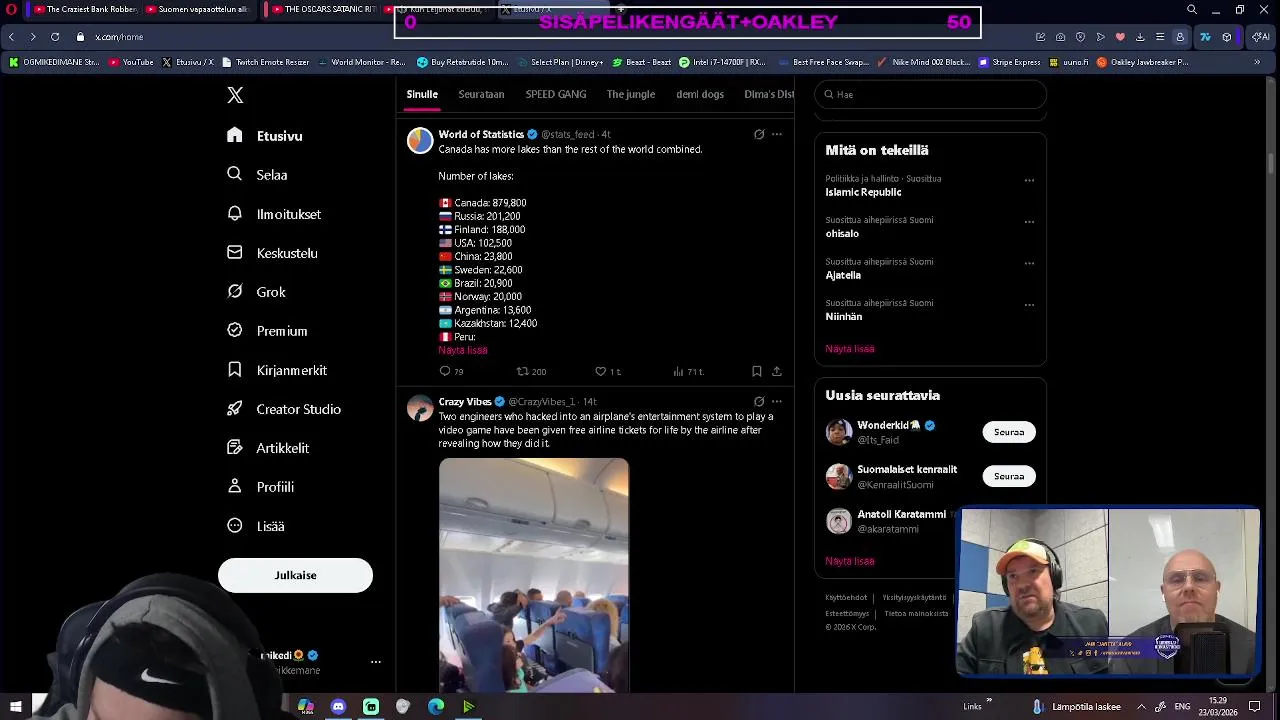
Task: Open options for ohisalo trend
Action: 1029,222
